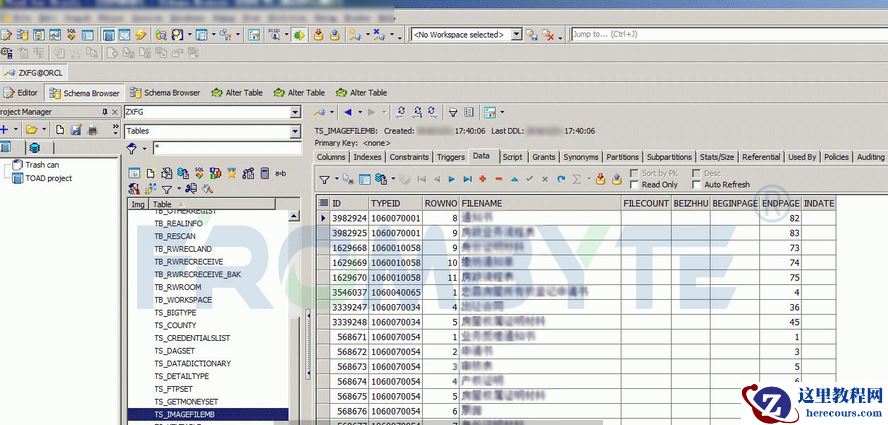Click the save icon in Project Manager
This screenshot has width=888, height=425.
[76, 130]
